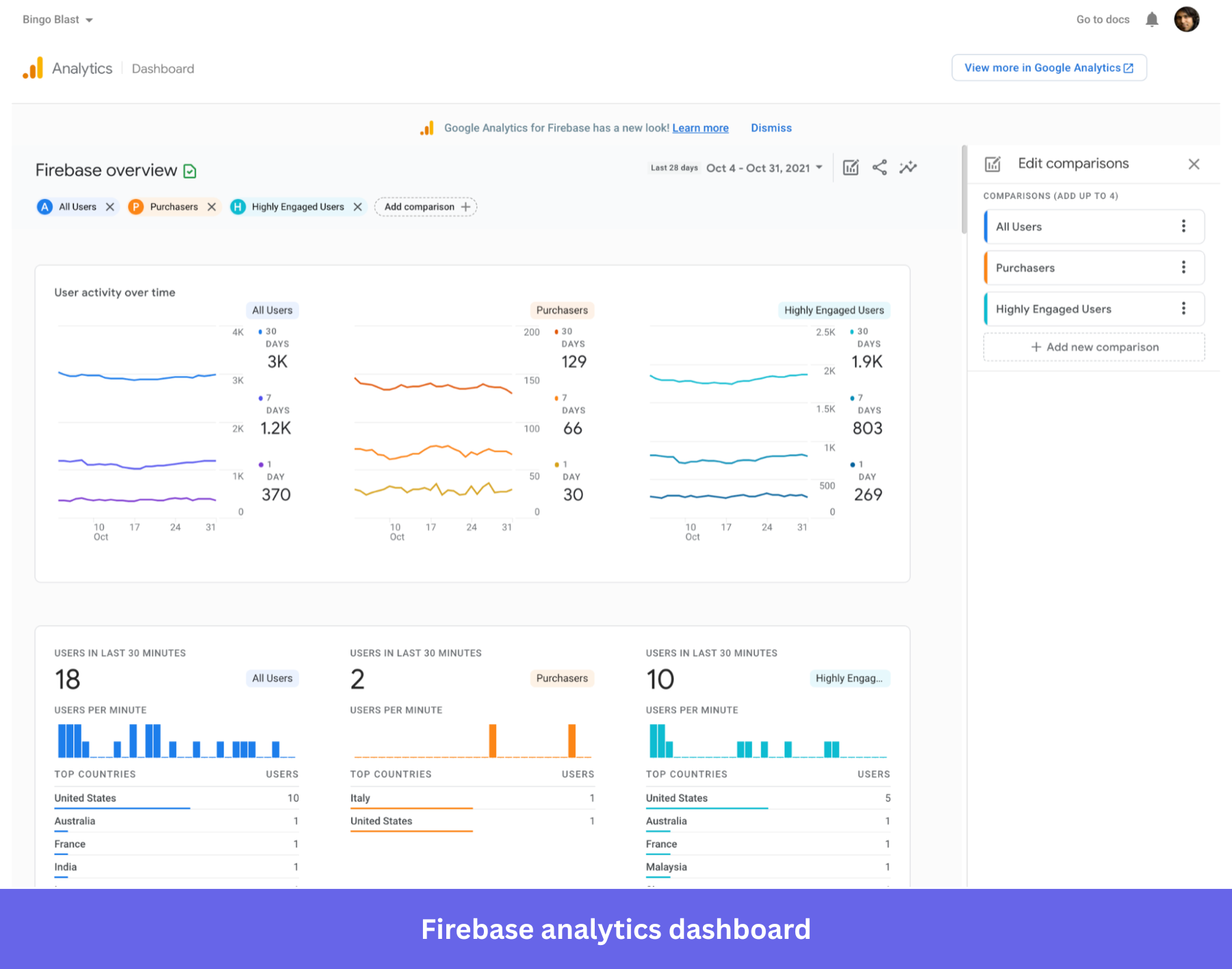Close the Edit comparisons panel

point(1194,164)
